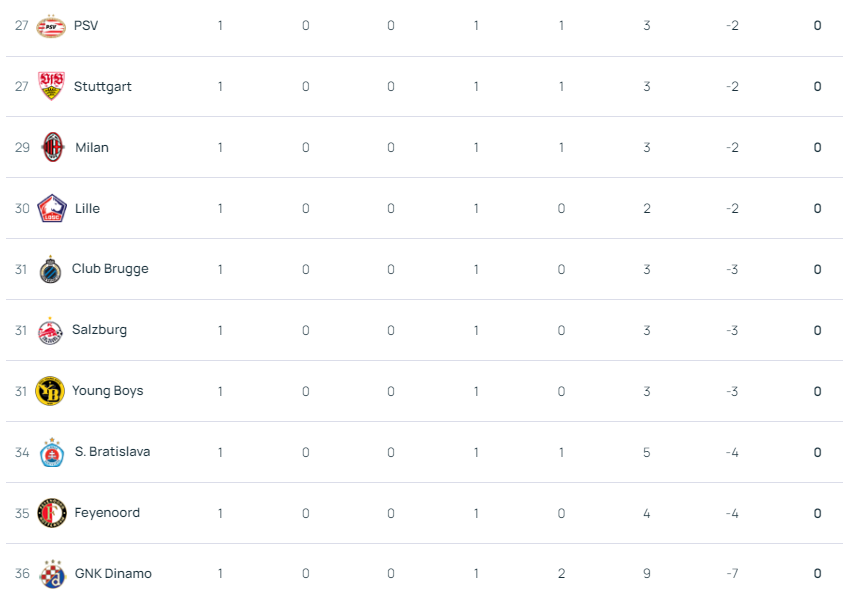Image resolution: width=843 pixels, height=601 pixels.
Task: Open the Feyenoord team name
Action: 107,513
